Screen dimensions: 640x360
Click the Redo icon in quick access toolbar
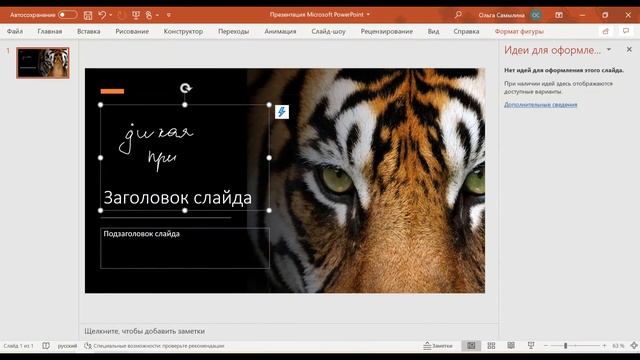[x=121, y=15]
